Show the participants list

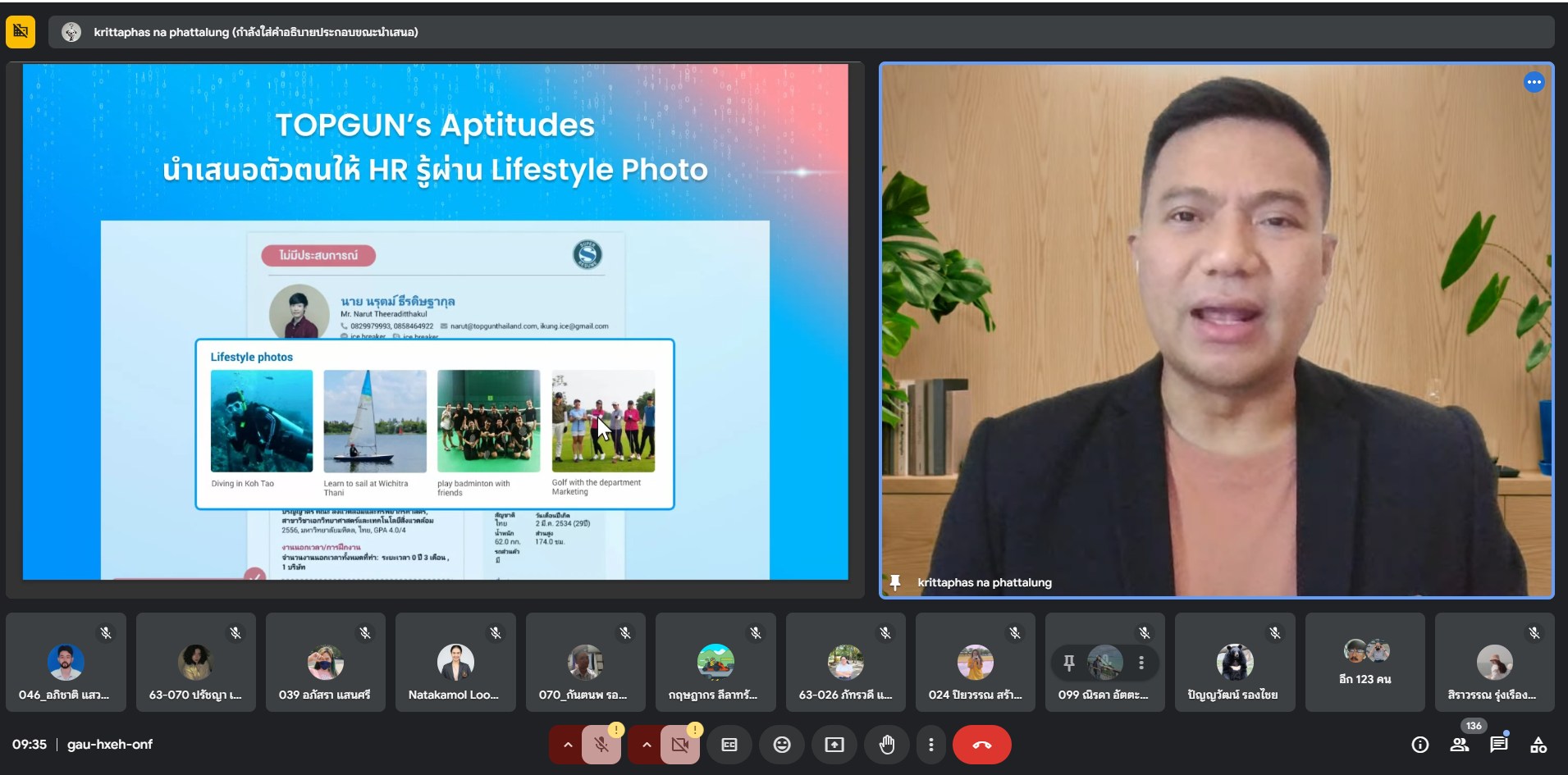[x=1460, y=745]
